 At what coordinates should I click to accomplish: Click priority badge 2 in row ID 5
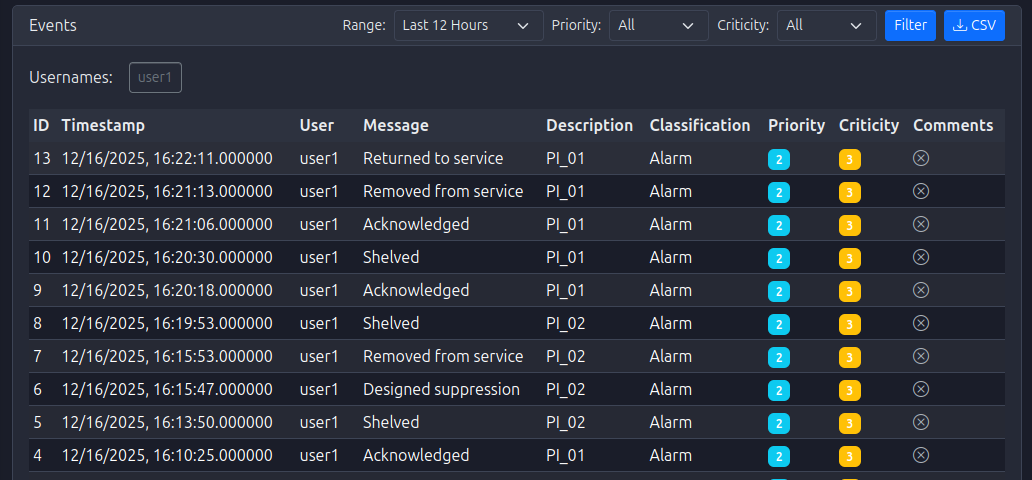(x=779, y=423)
